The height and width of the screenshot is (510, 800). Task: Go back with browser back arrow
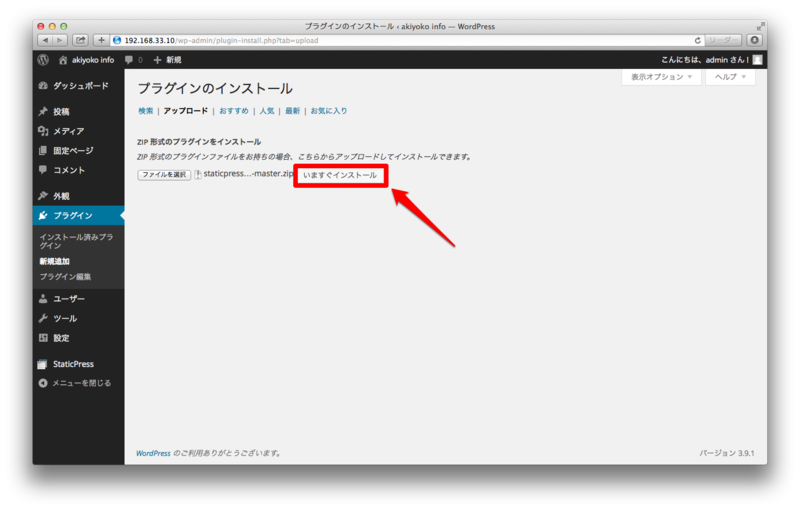pyautogui.click(x=45, y=40)
